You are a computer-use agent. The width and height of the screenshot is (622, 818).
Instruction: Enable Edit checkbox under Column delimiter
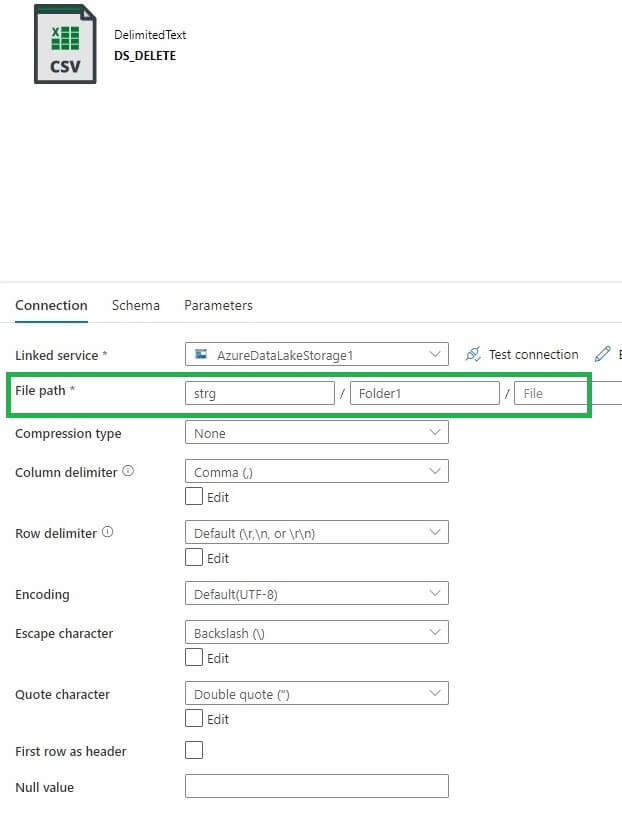[194, 497]
